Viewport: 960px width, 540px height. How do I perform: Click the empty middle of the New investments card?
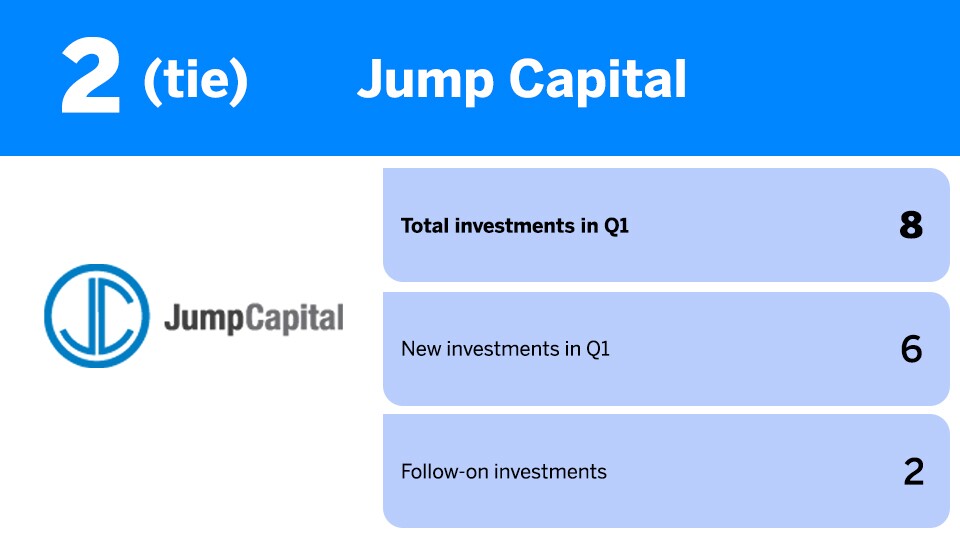(750, 349)
